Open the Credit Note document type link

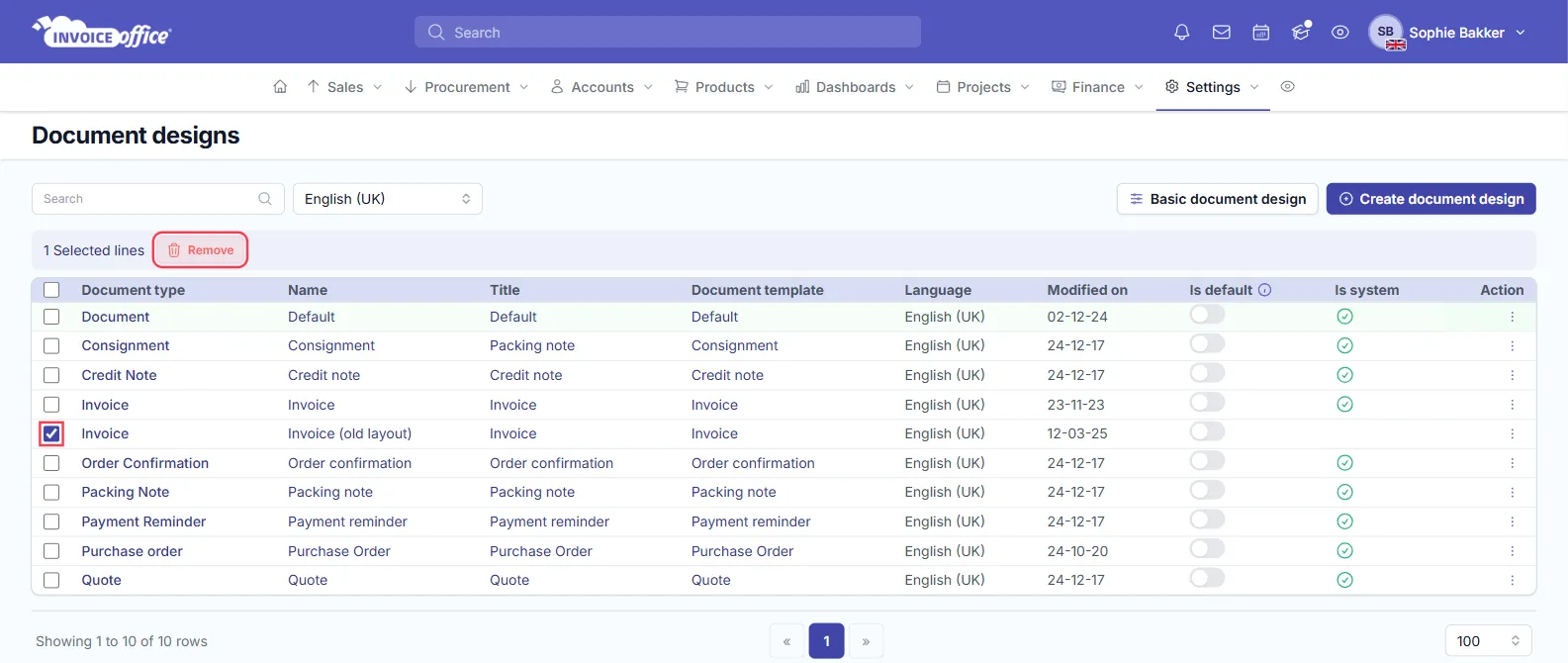119,375
